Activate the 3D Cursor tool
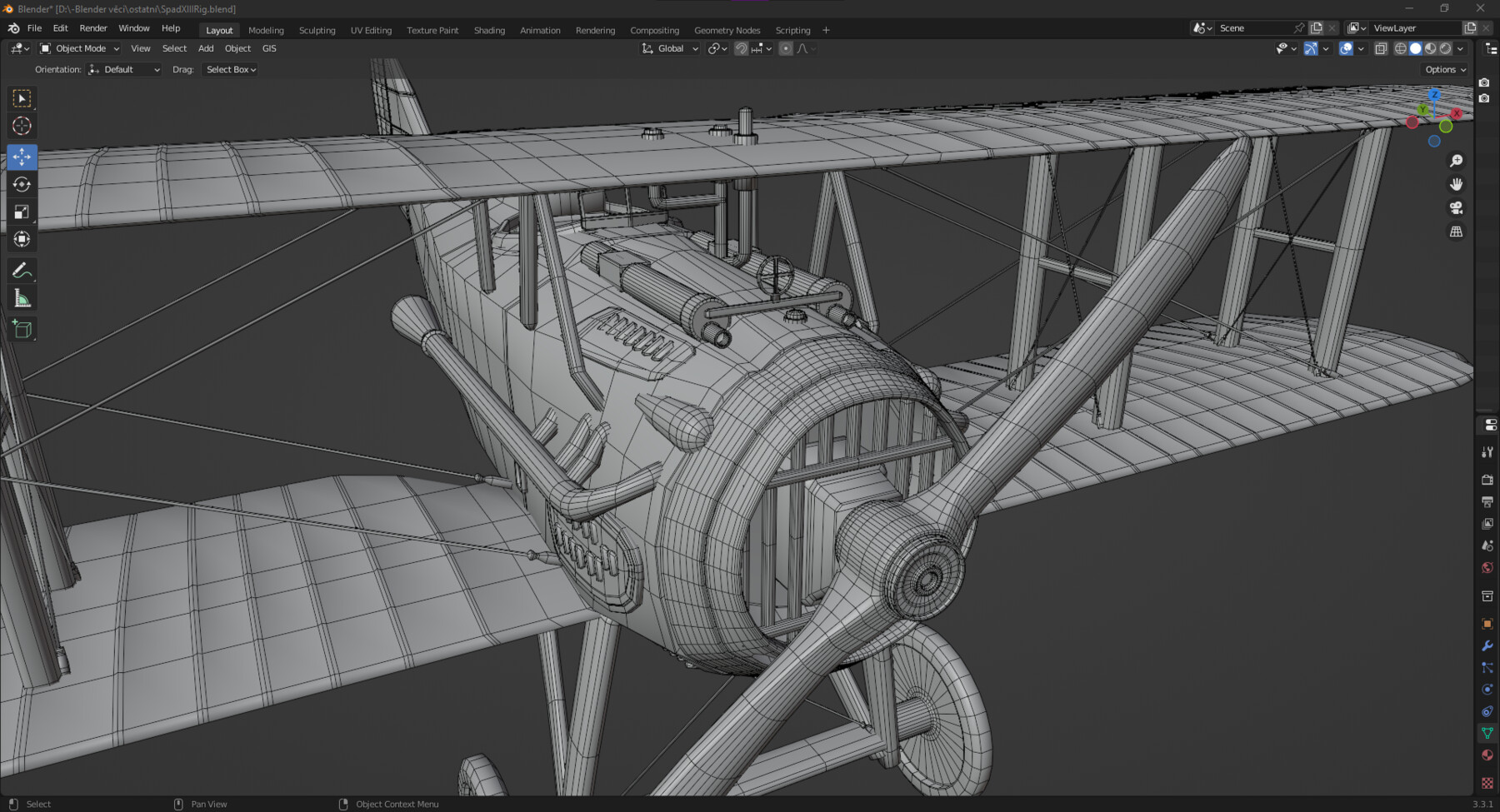Screen dimensions: 1500x812 [x=22, y=126]
